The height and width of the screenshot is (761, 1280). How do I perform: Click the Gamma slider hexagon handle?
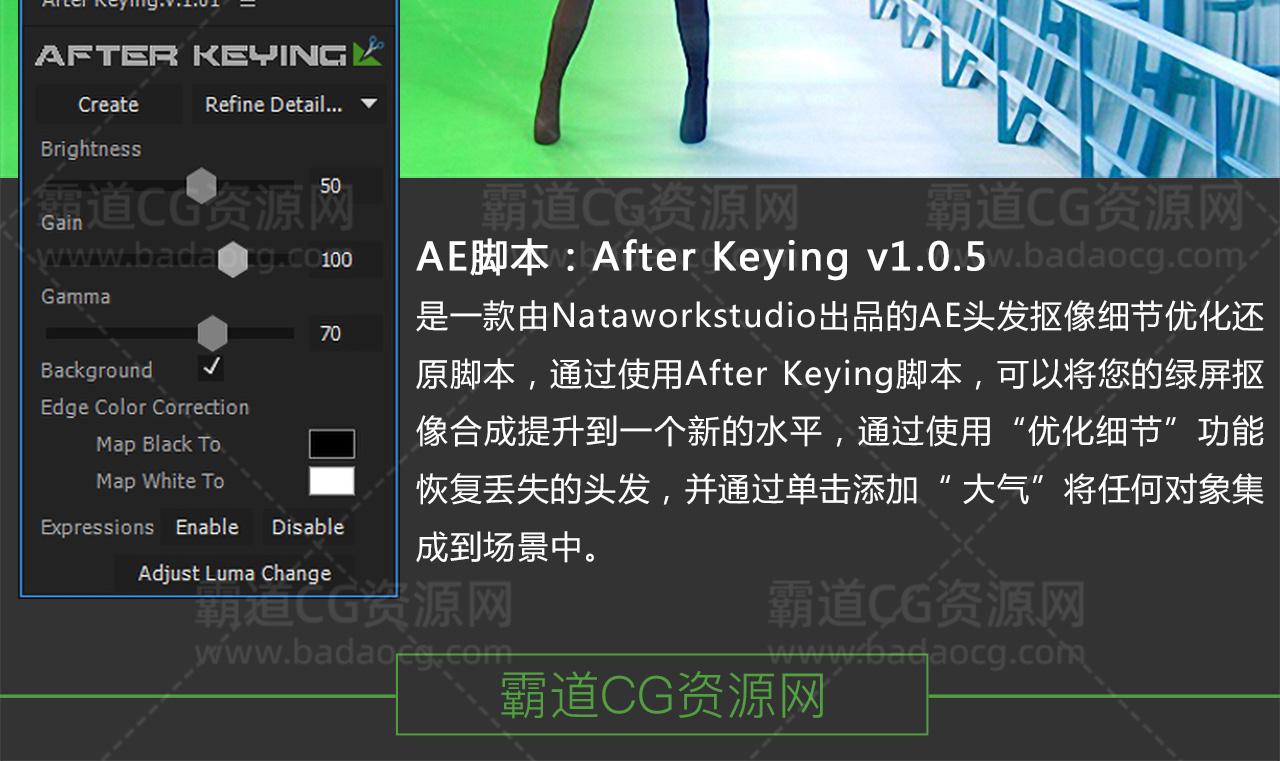tap(212, 333)
